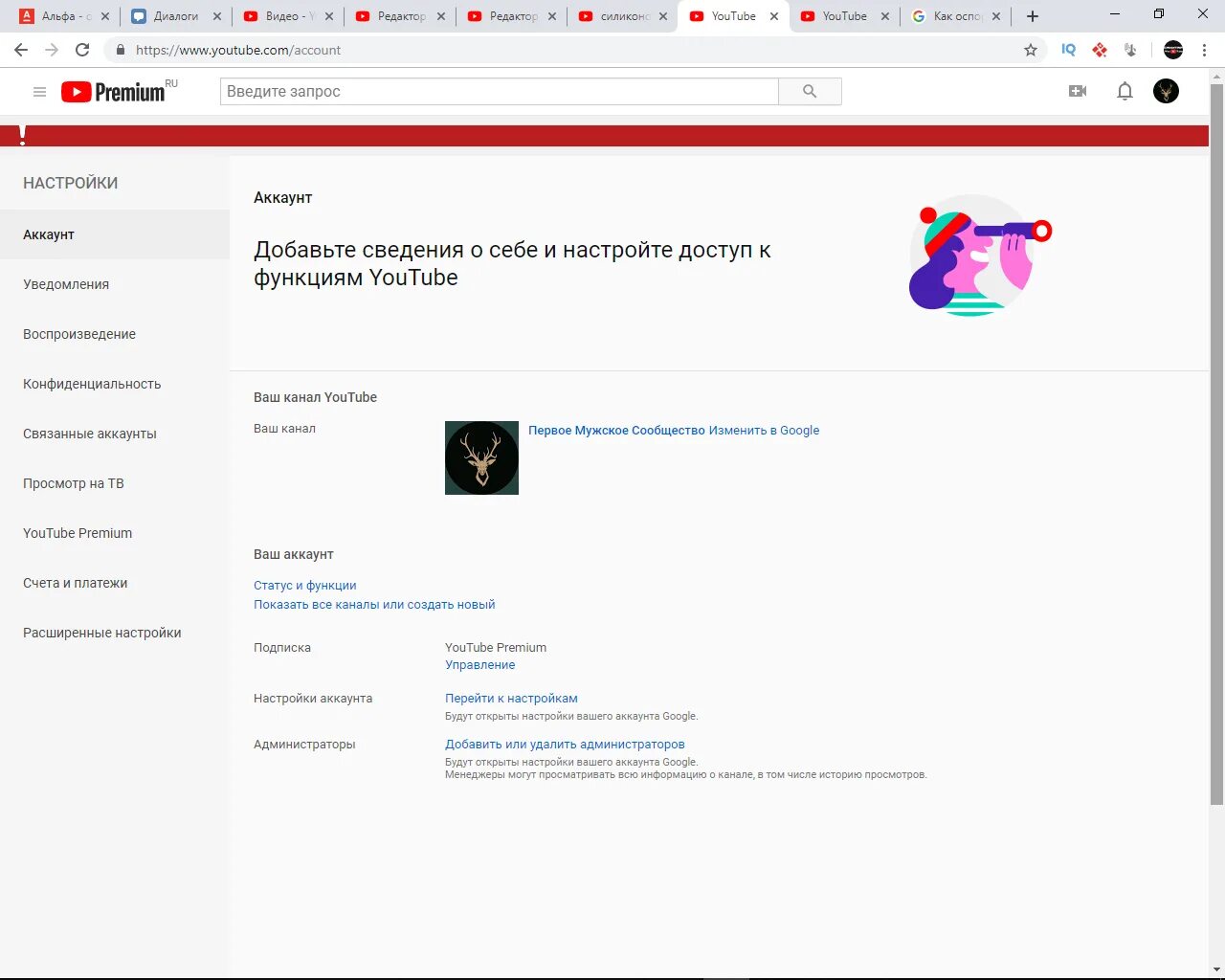Viewport: 1225px width, 980px height.
Task: Click the YouTube Premium subscription text
Action: click(x=496, y=648)
